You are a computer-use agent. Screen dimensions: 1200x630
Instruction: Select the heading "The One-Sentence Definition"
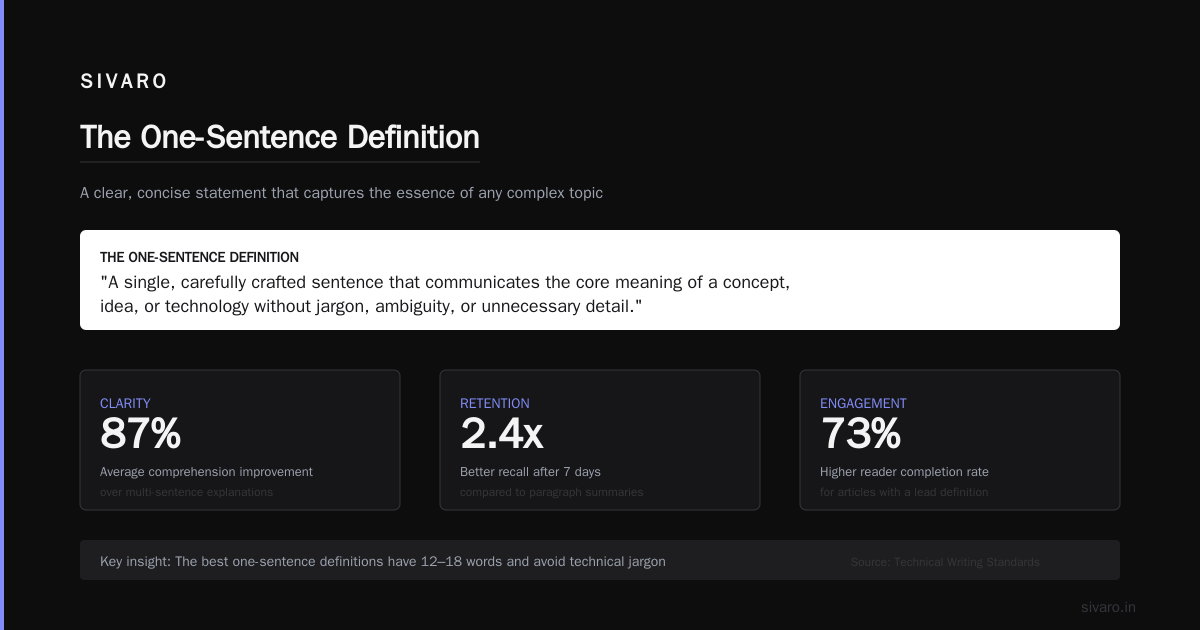coord(280,137)
